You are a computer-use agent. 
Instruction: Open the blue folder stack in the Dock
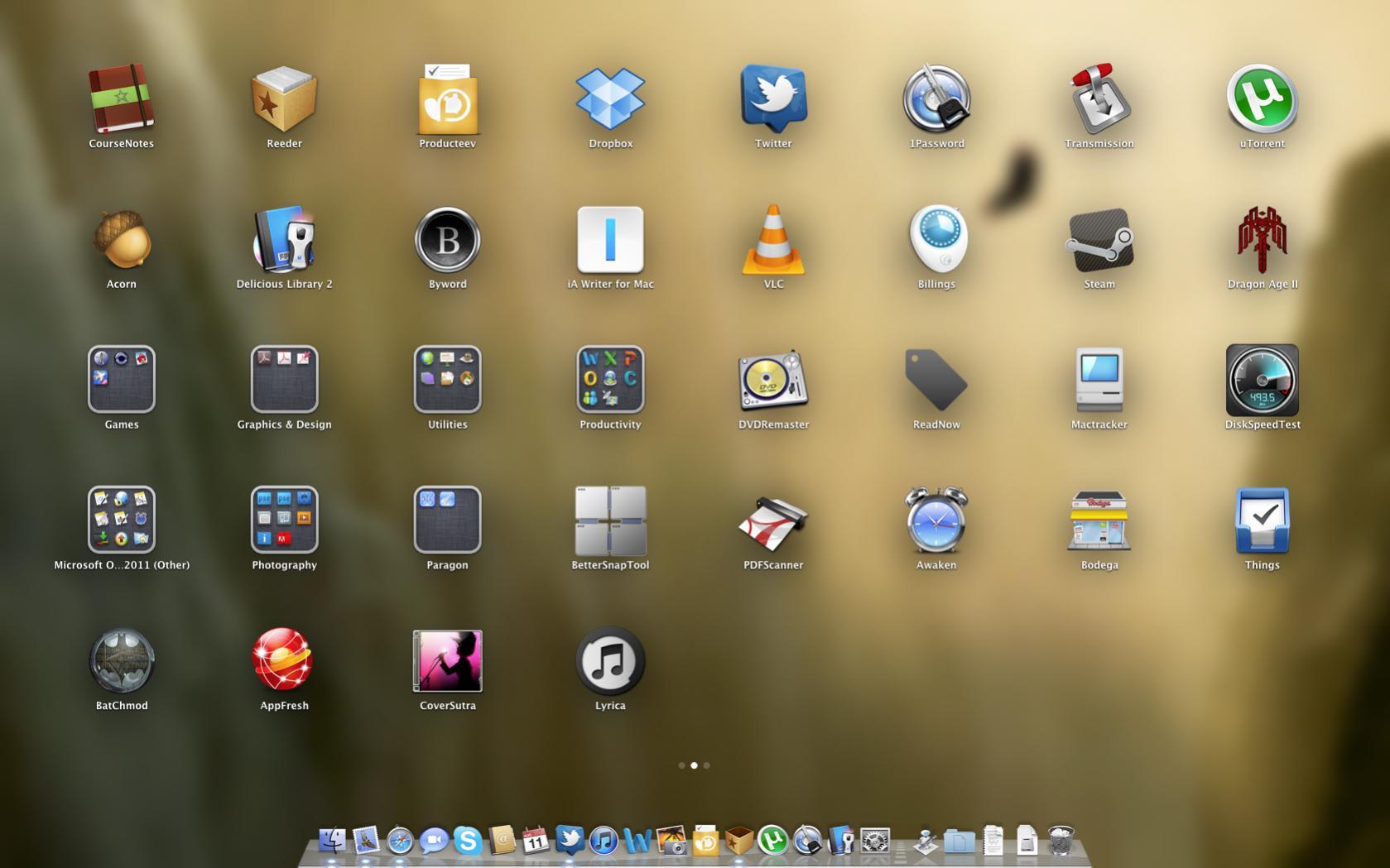tap(960, 842)
